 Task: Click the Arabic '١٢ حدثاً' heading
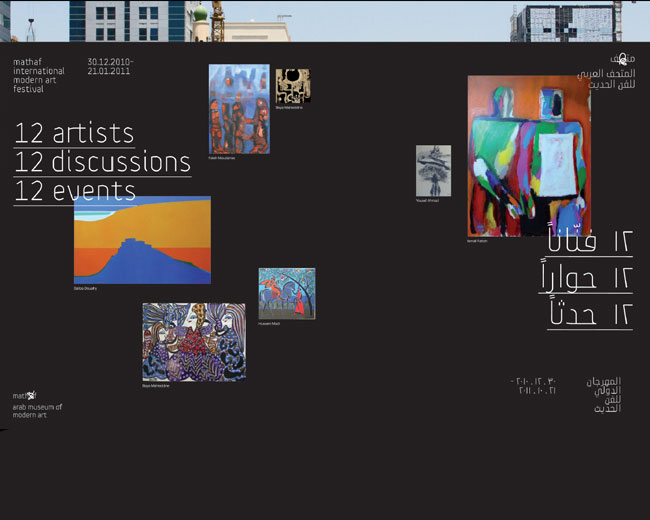click(591, 313)
